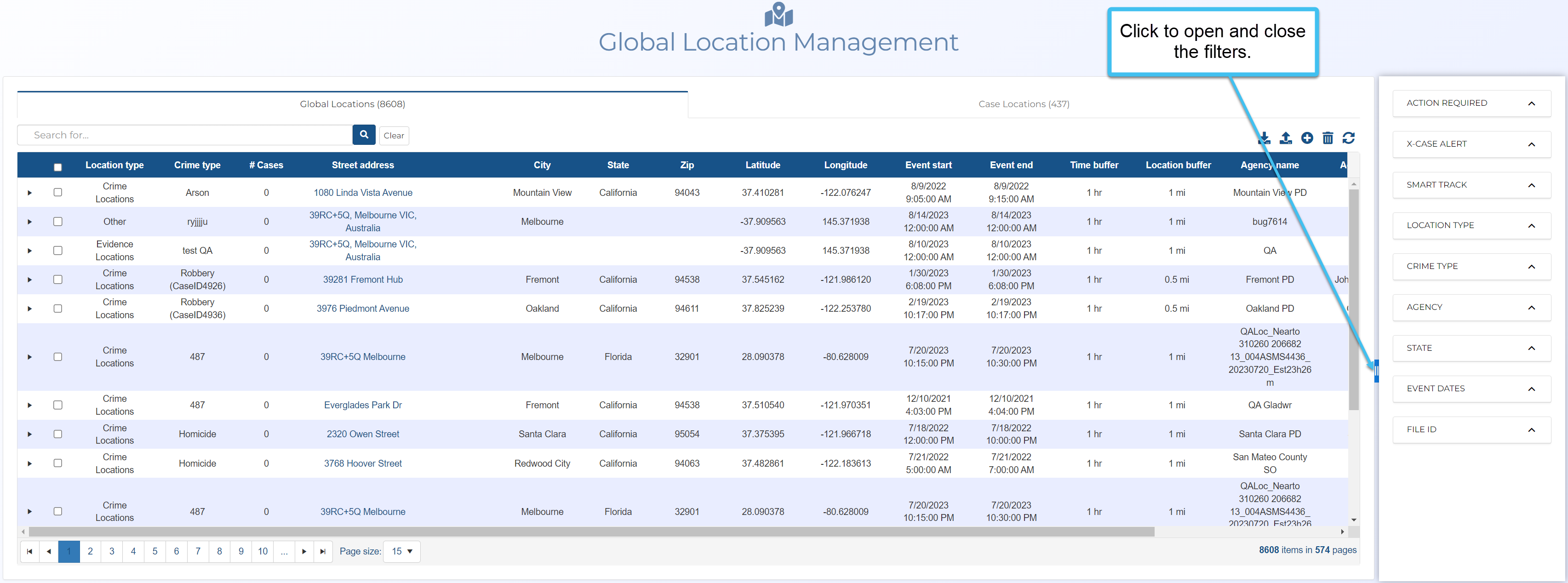Check the box for 1080 Linda Vista Avenue row
The width and height of the screenshot is (1568, 583).
pyautogui.click(x=58, y=192)
